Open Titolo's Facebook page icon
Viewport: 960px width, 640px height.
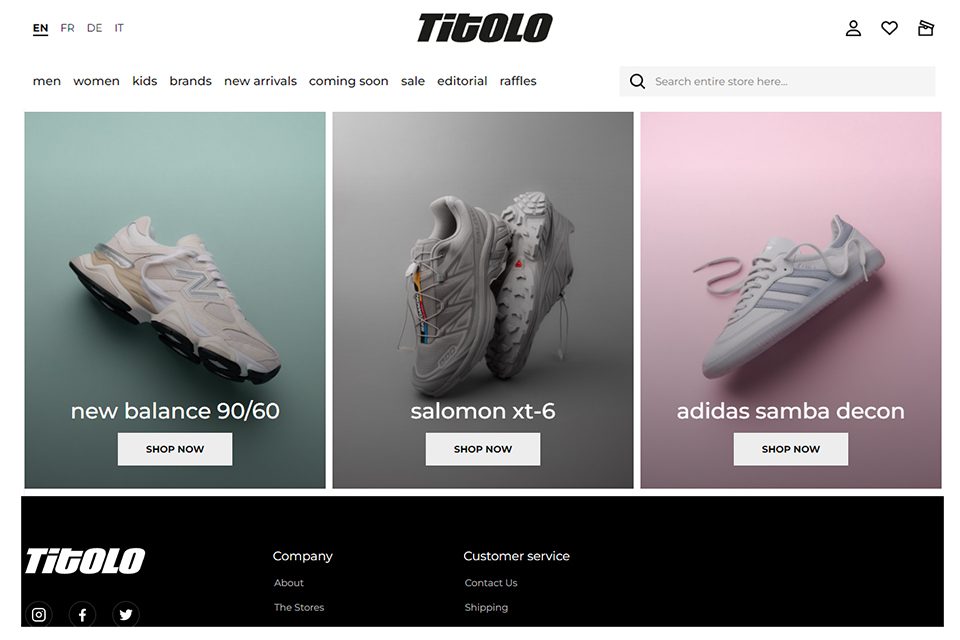point(82,614)
